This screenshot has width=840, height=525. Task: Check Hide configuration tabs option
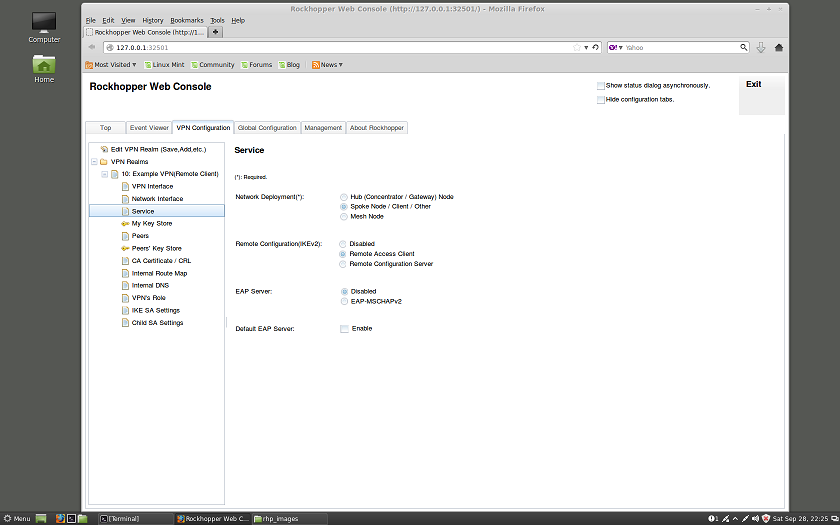tap(600, 100)
